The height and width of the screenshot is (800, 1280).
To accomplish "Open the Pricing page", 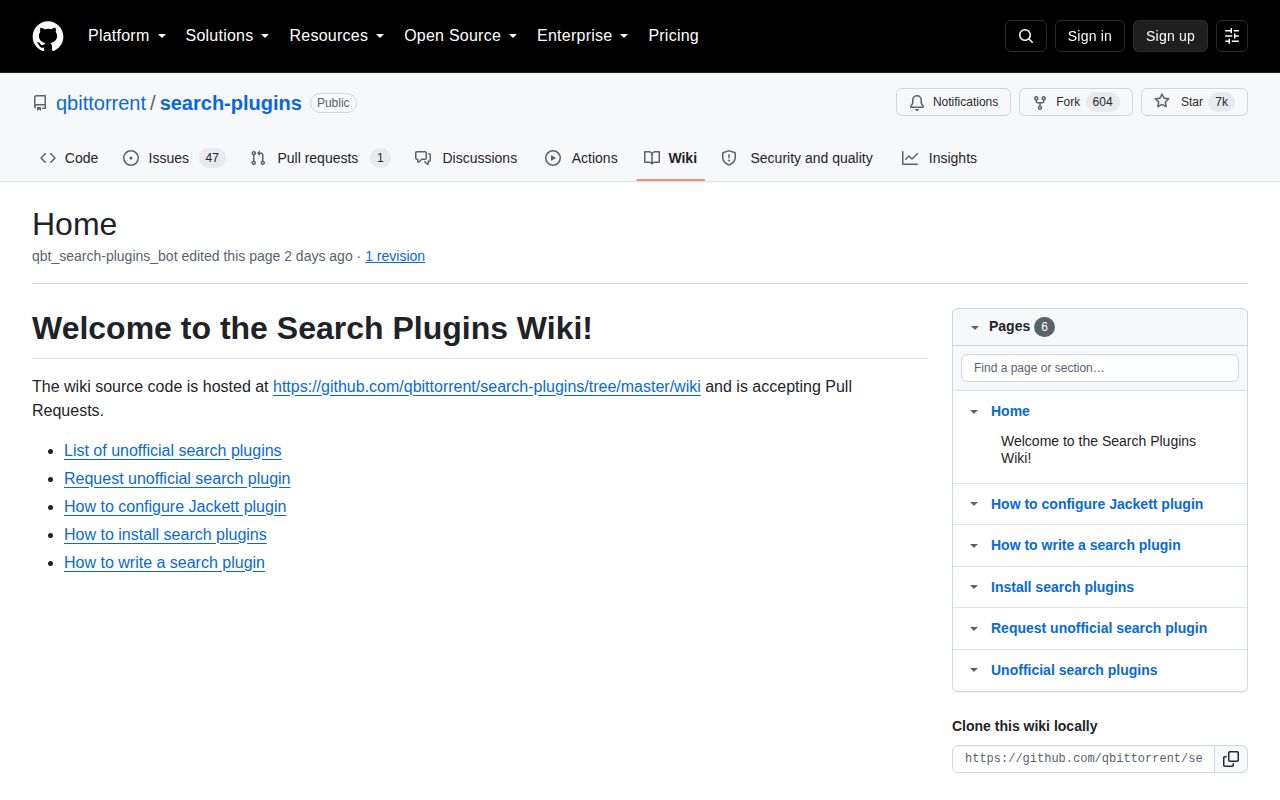I will click(673, 36).
